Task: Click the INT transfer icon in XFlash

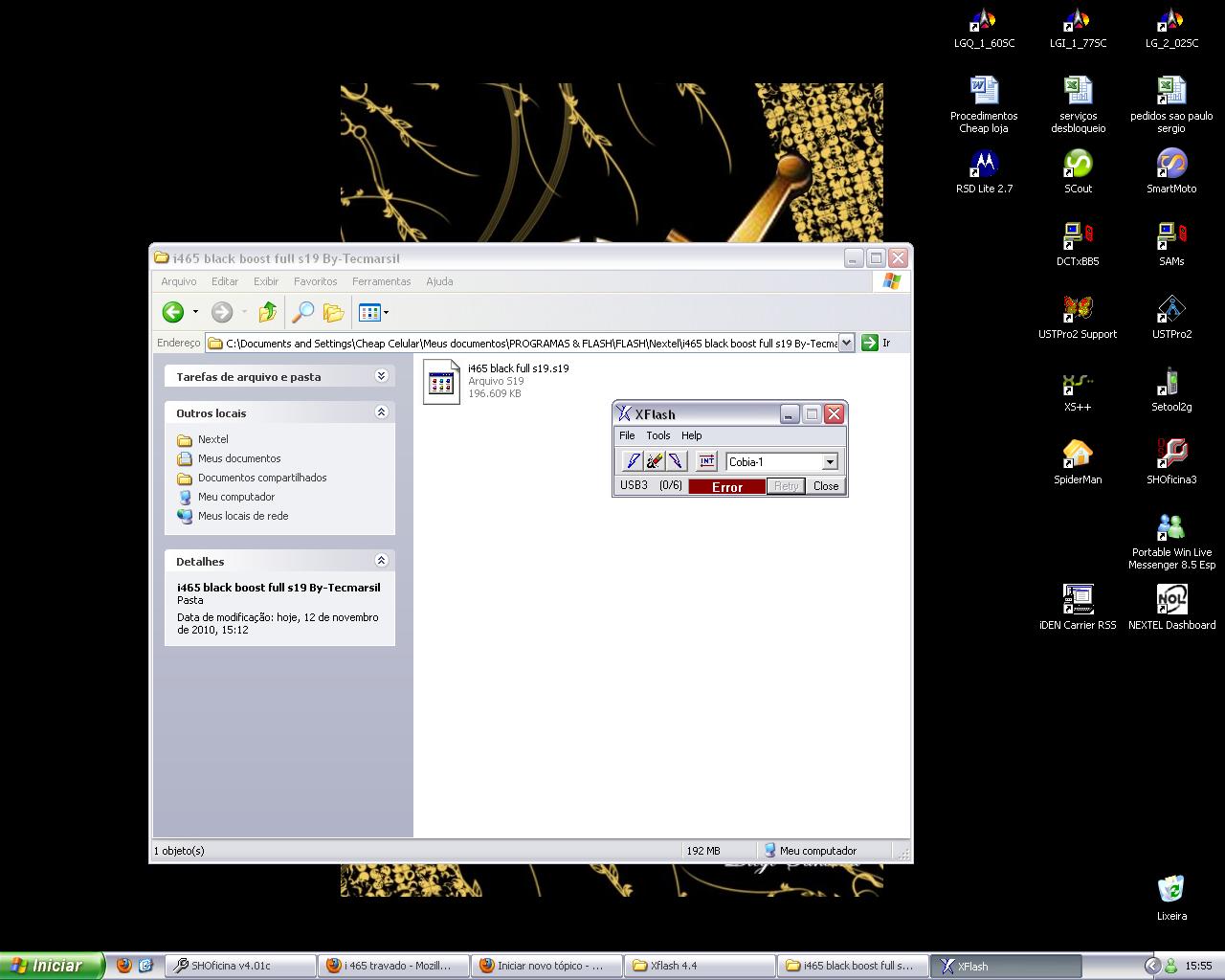Action: 706,461
